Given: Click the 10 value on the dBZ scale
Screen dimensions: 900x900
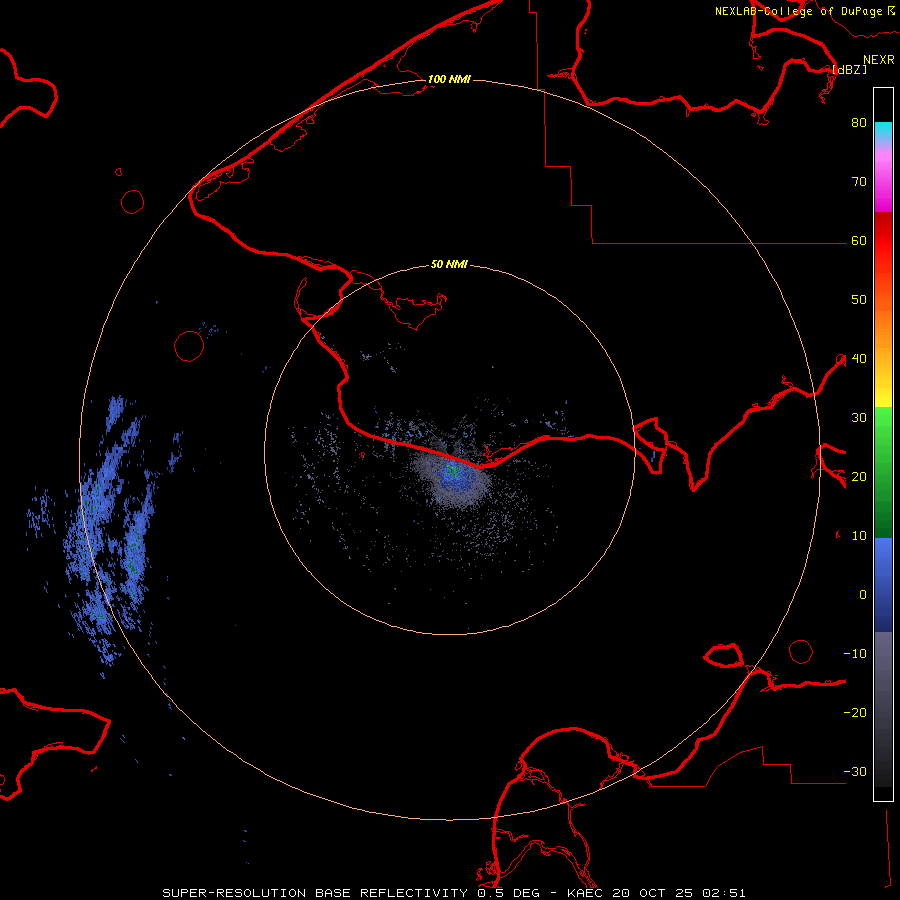Looking at the screenshot, I should (x=859, y=536).
